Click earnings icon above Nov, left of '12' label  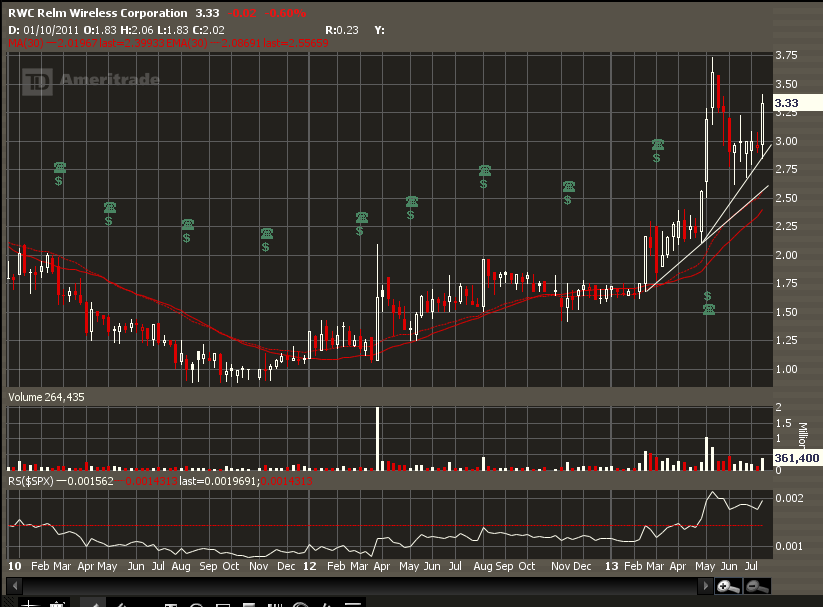point(266,235)
